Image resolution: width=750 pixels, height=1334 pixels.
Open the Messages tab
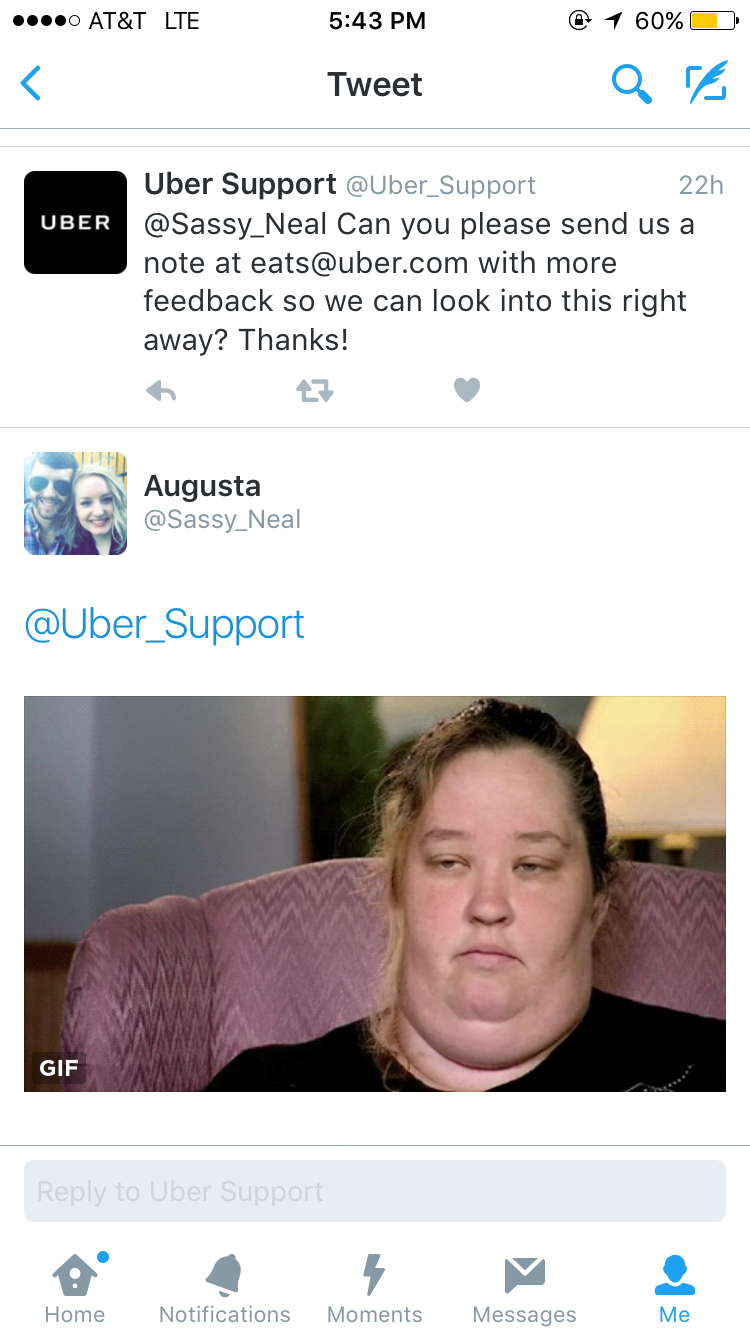(x=525, y=1289)
